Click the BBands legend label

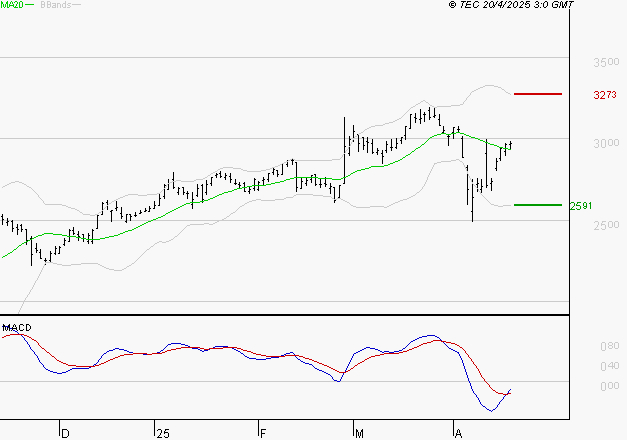pyautogui.click(x=56, y=5)
